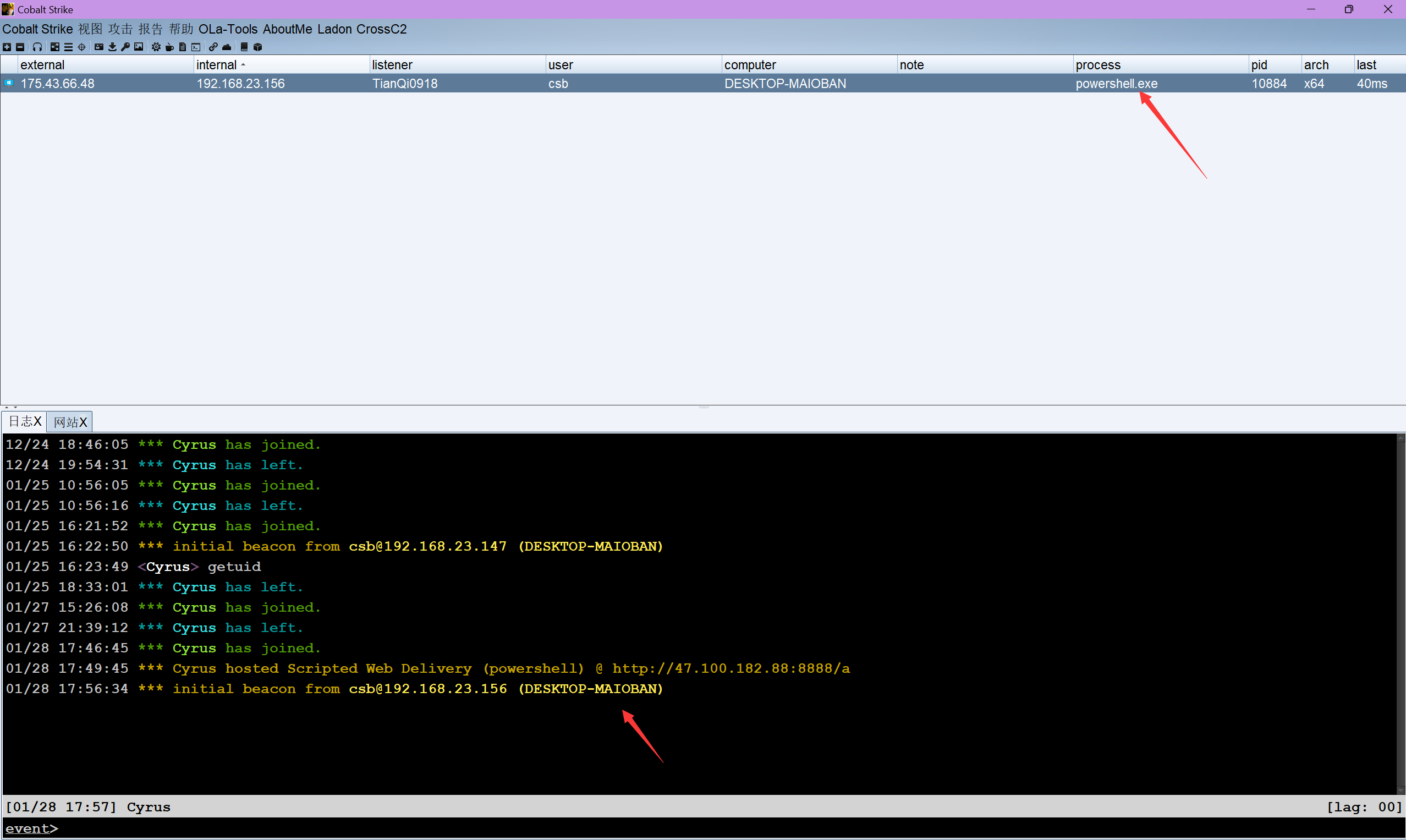
Task: Open the Ladon menu
Action: pos(334,29)
